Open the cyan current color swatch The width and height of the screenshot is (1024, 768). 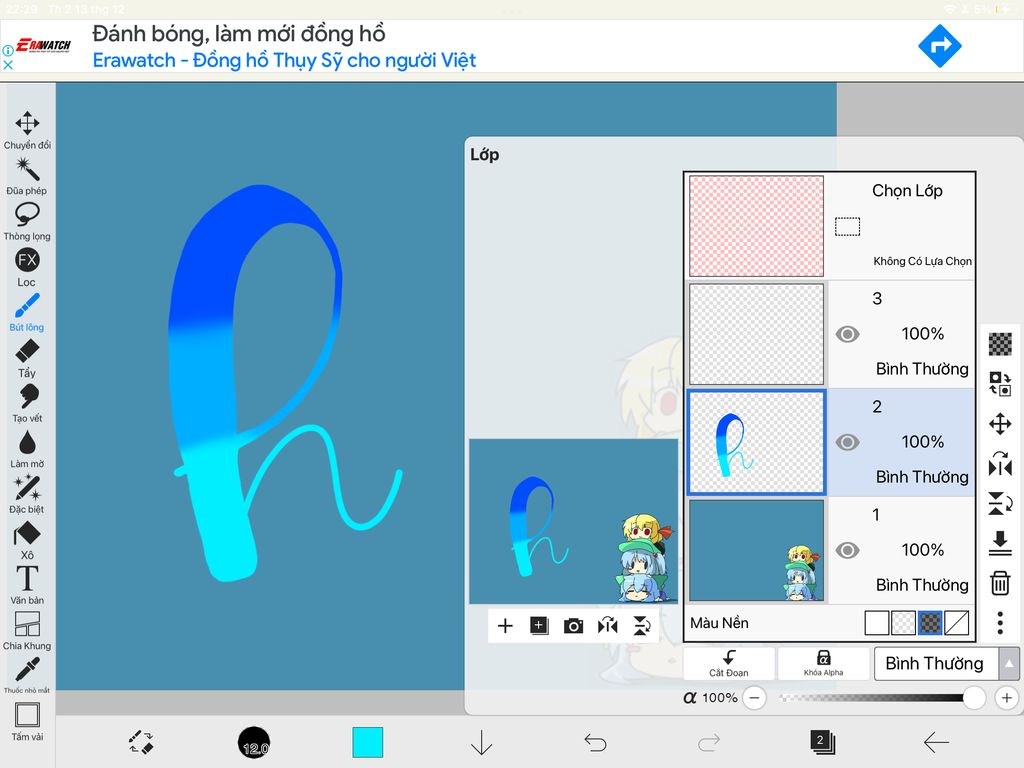pyautogui.click(x=368, y=743)
